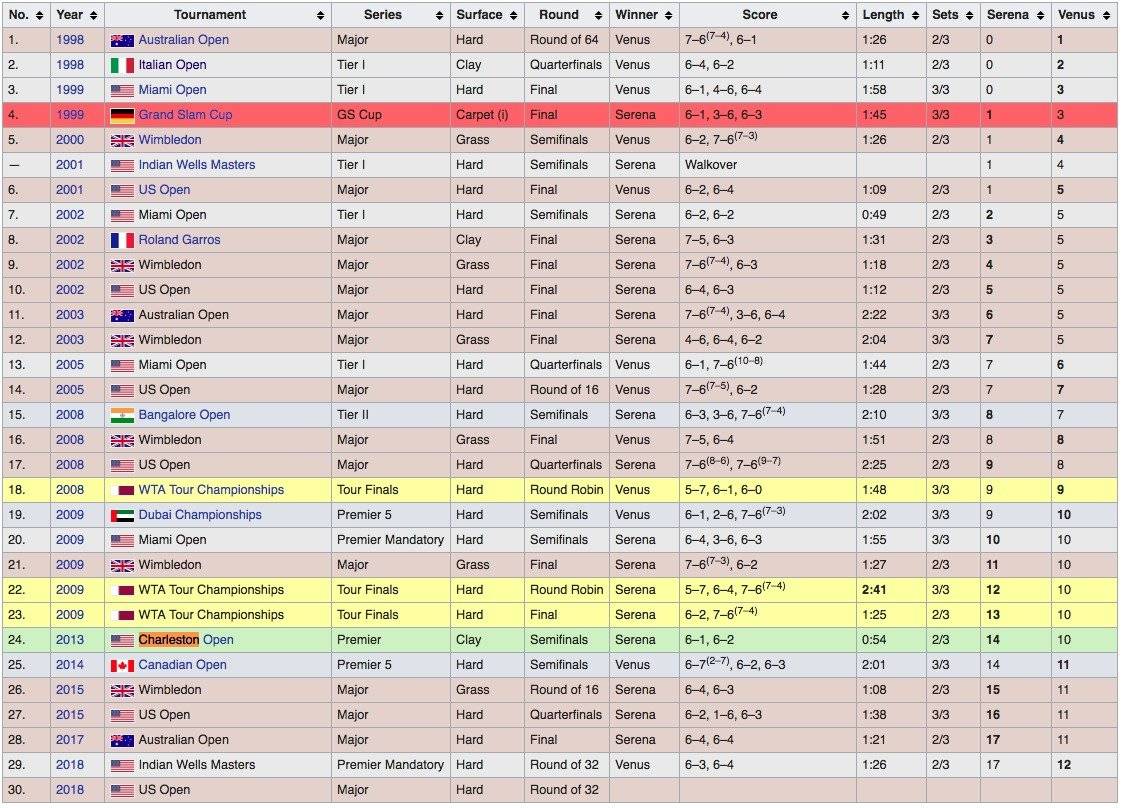The height and width of the screenshot is (808, 1126).
Task: Follow the 2000 year link
Action: [x=70, y=139]
